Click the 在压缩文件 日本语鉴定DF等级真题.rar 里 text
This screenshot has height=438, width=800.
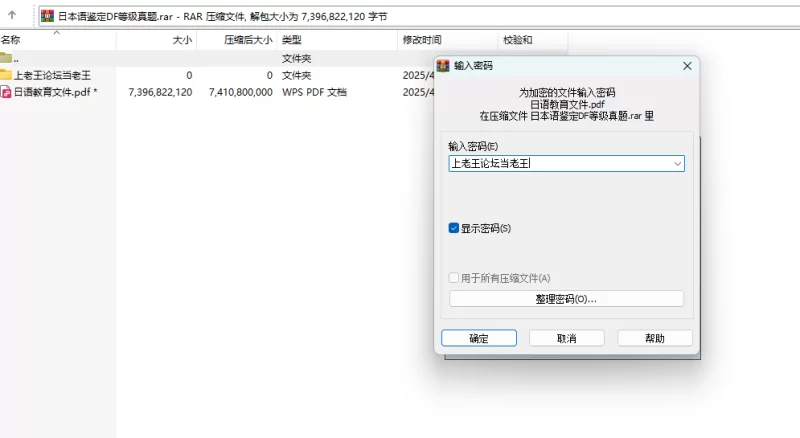coord(566,116)
